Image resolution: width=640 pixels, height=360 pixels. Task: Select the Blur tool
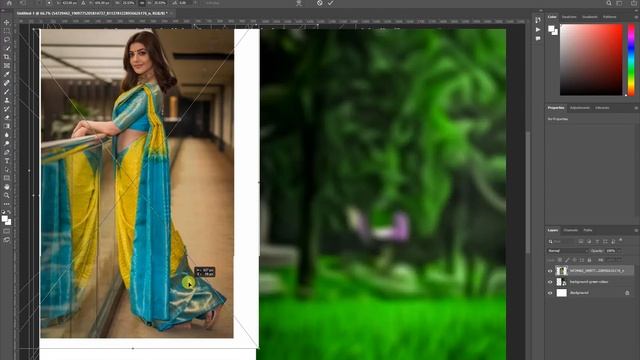[7, 135]
